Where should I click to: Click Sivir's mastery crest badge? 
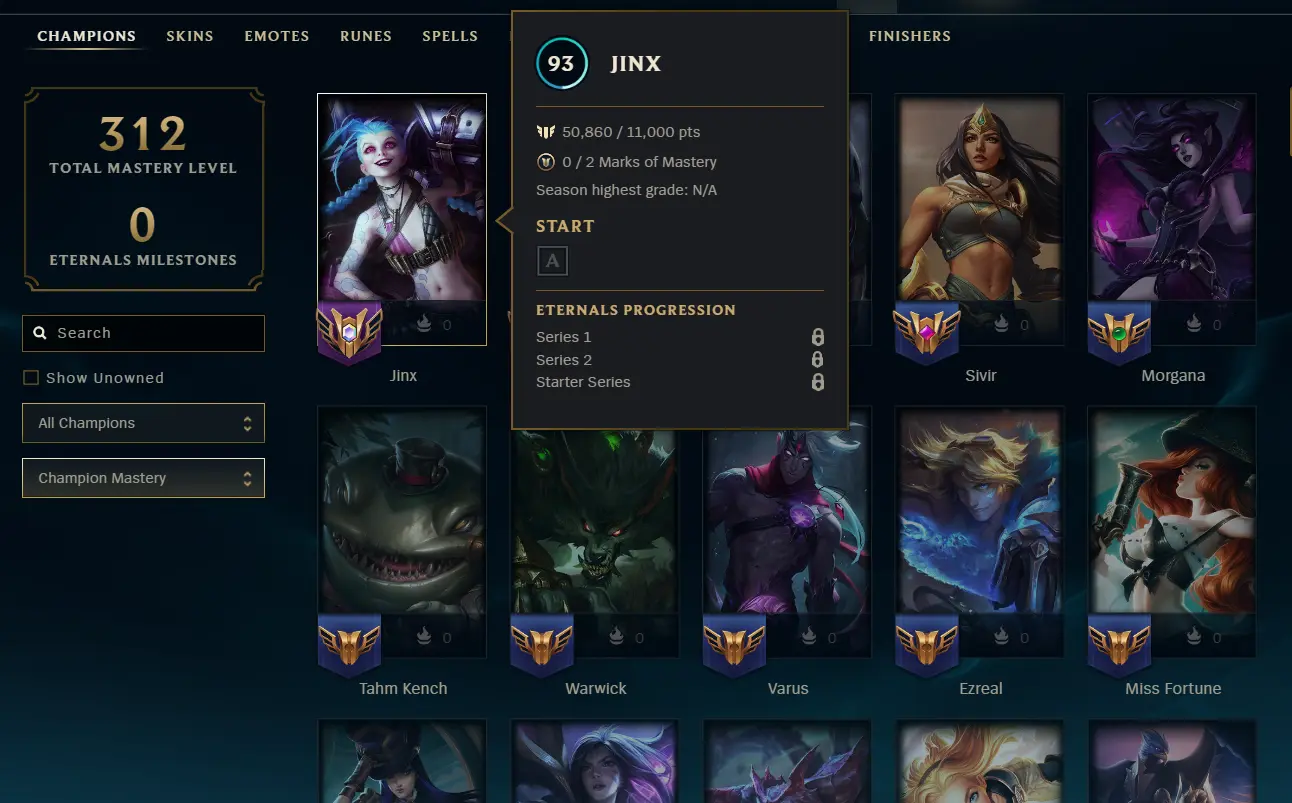tap(927, 333)
